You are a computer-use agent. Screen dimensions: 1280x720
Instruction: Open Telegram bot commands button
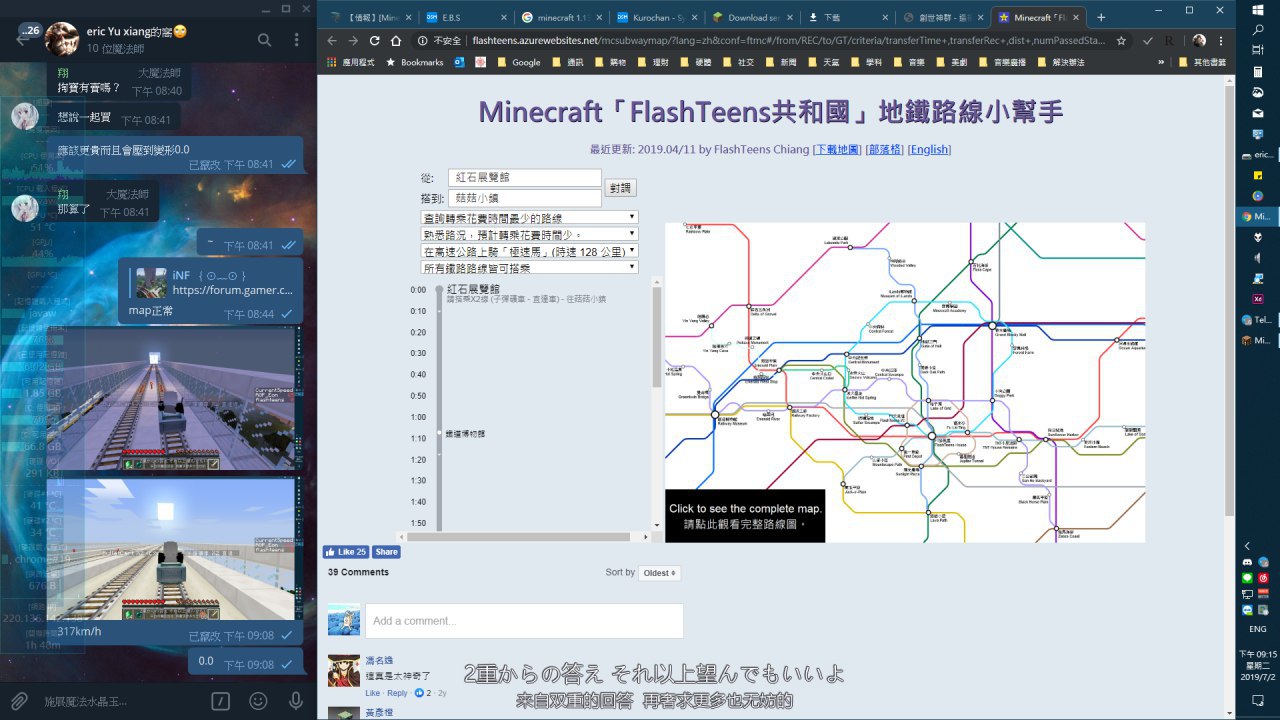pos(221,701)
